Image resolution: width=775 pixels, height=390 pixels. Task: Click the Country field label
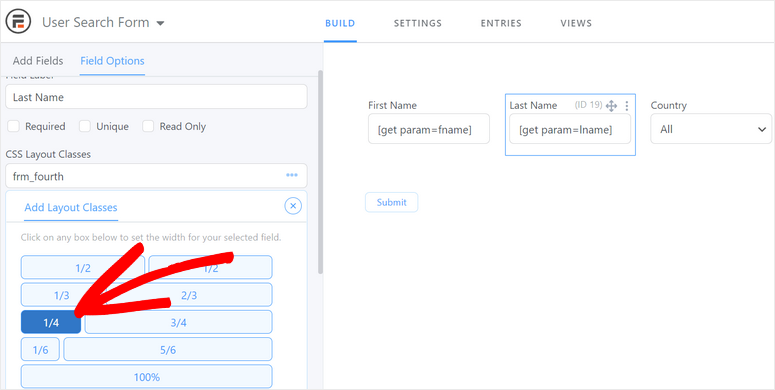click(x=669, y=105)
